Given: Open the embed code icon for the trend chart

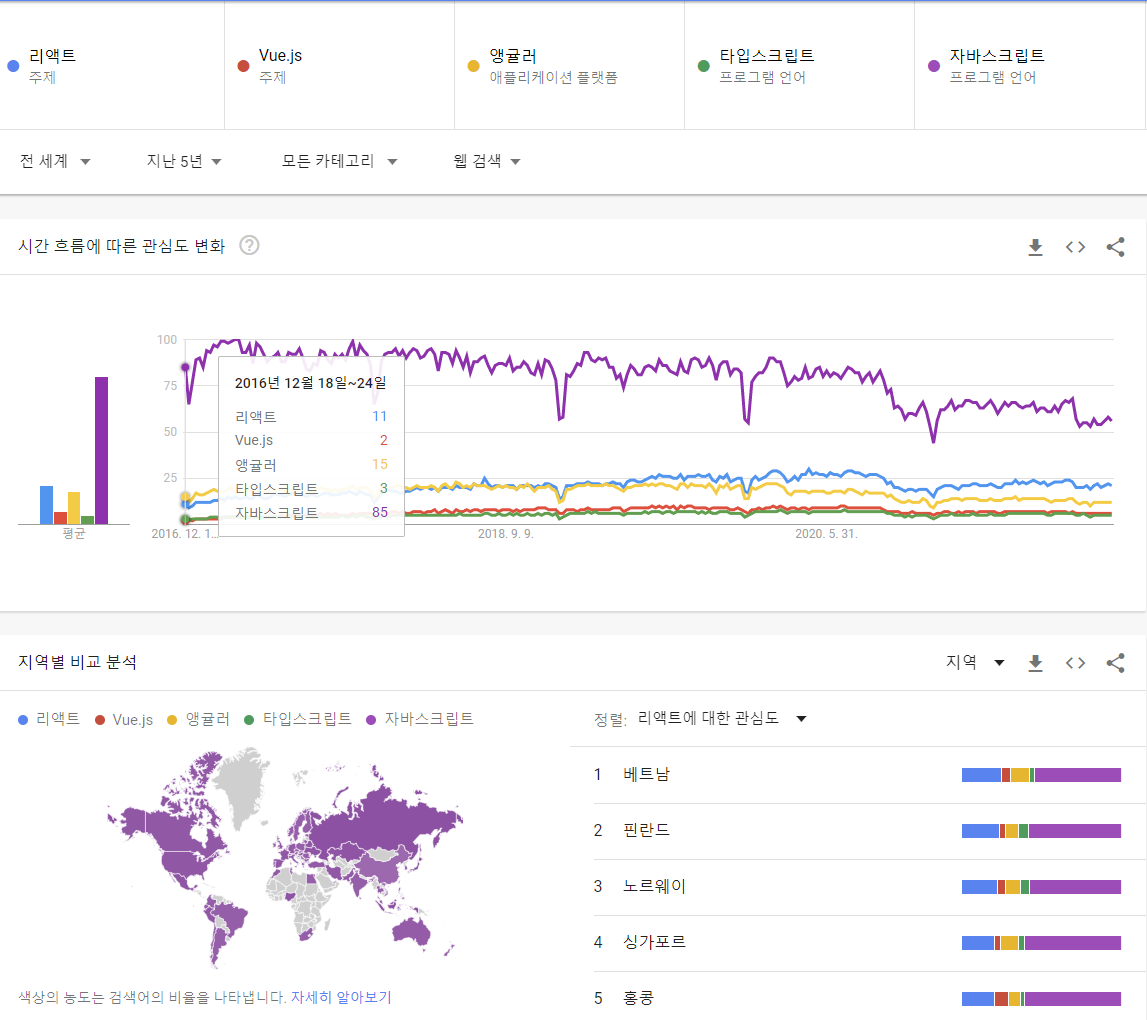Looking at the screenshot, I should 1075,246.
